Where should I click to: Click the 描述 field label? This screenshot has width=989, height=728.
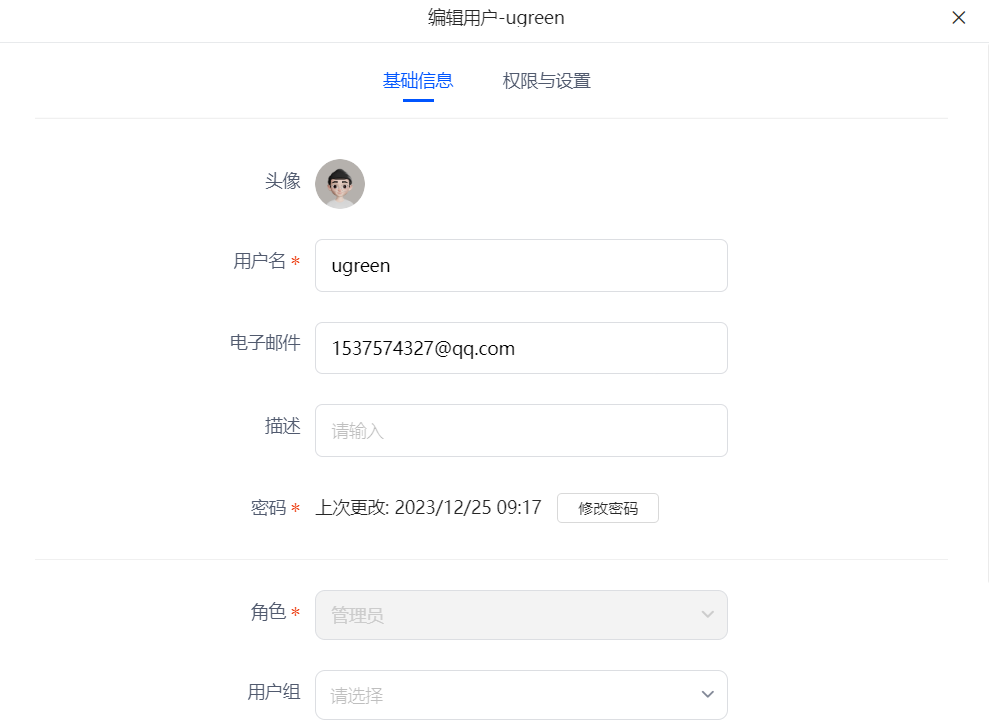click(x=283, y=426)
